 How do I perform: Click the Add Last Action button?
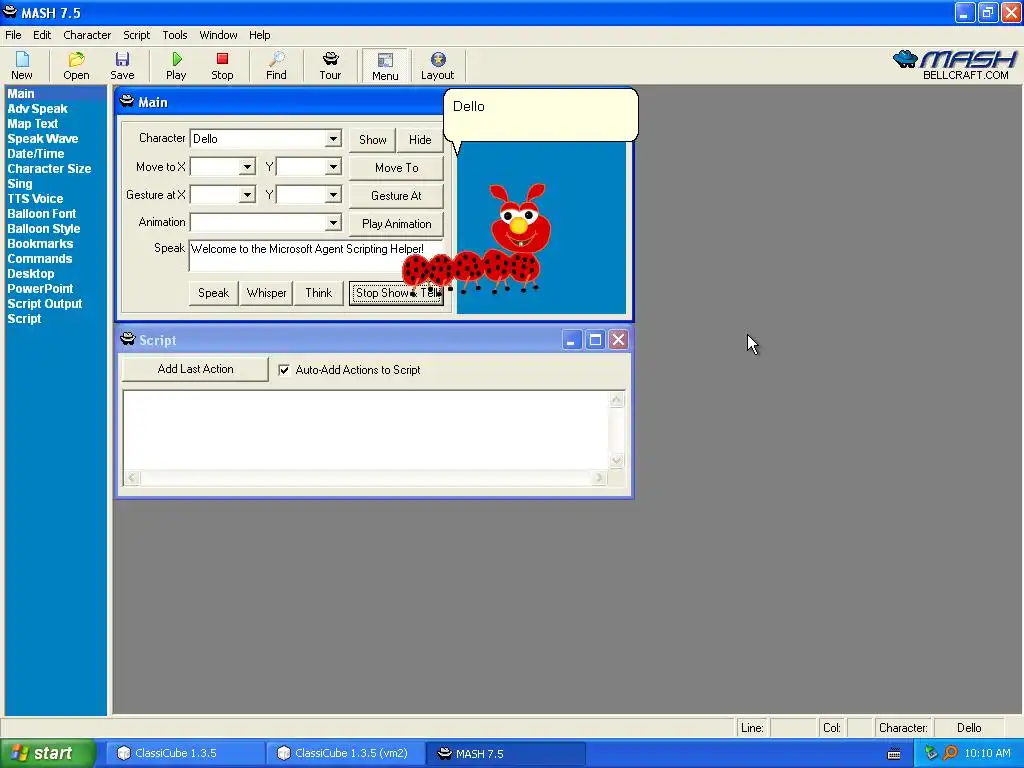pyautogui.click(x=195, y=369)
